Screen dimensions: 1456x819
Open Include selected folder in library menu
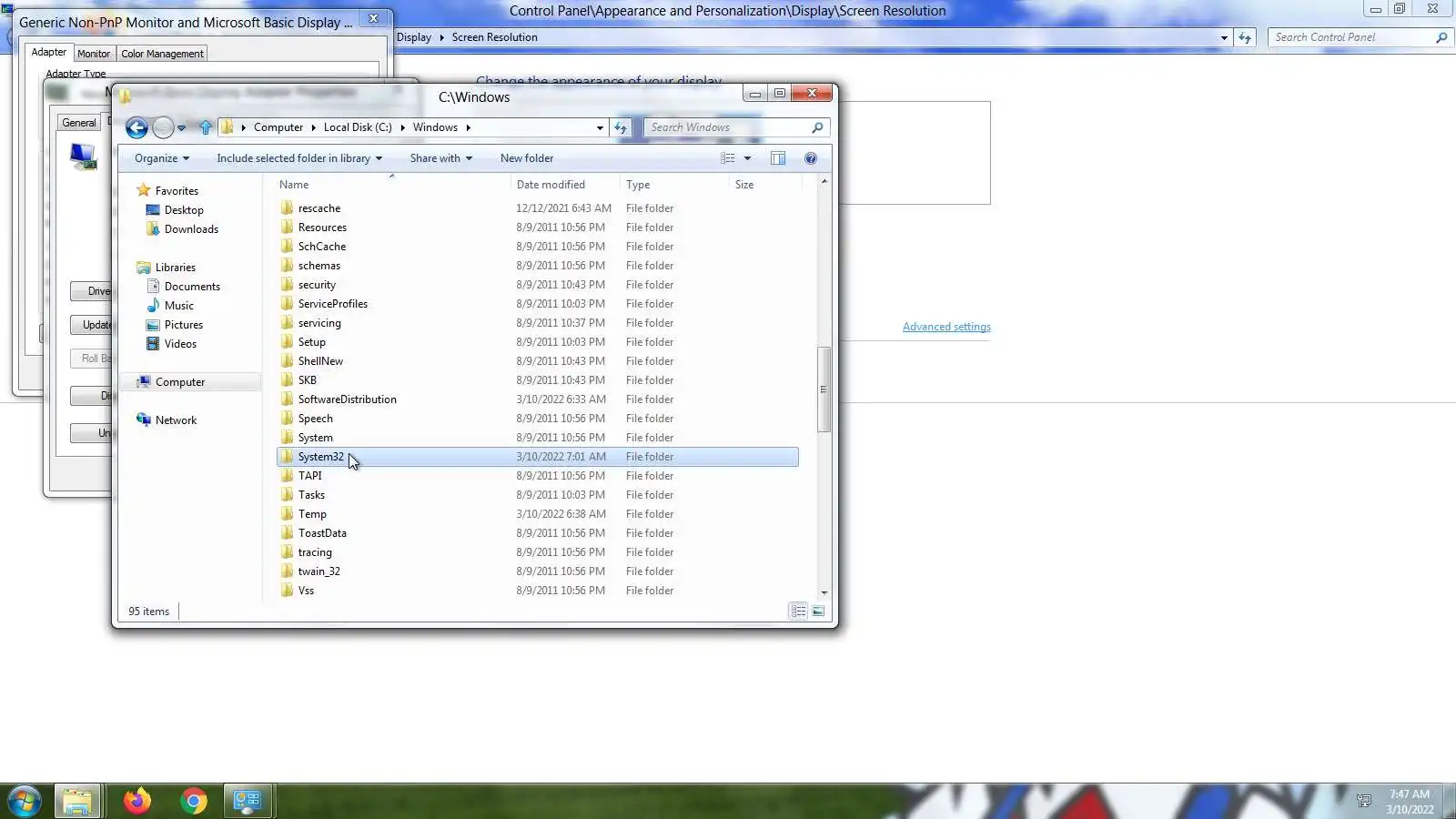click(299, 158)
